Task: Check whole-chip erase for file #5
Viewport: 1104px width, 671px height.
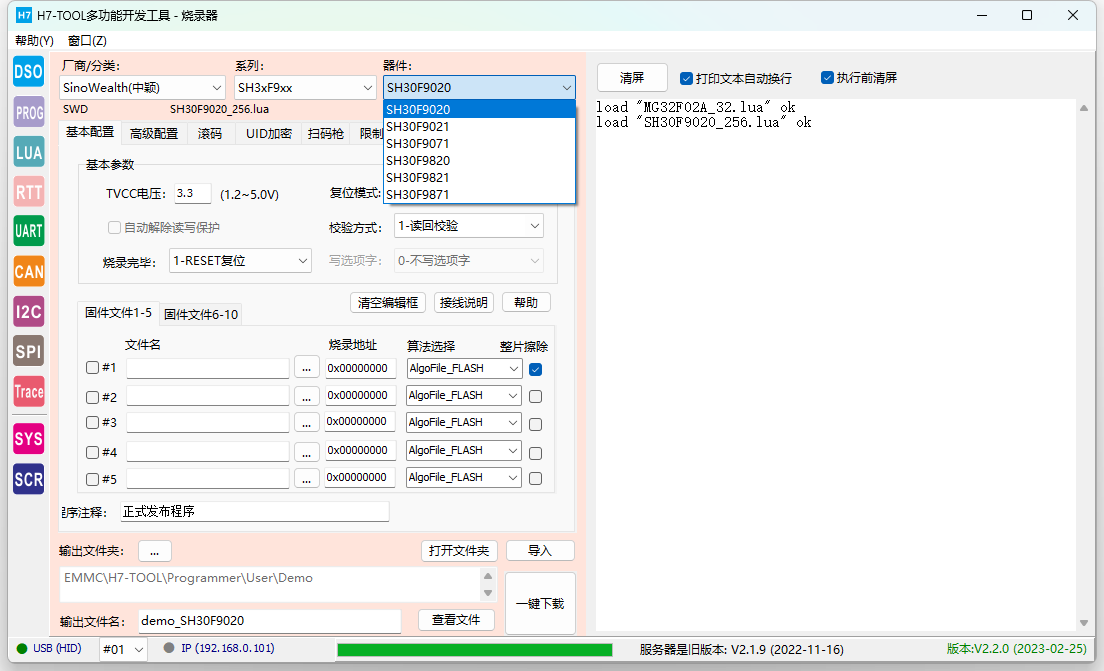Action: click(535, 479)
